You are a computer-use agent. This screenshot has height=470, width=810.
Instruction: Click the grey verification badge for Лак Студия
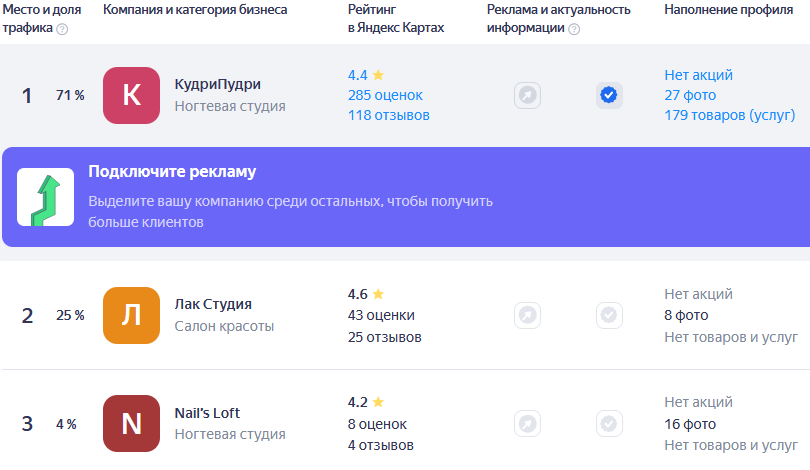click(x=609, y=316)
